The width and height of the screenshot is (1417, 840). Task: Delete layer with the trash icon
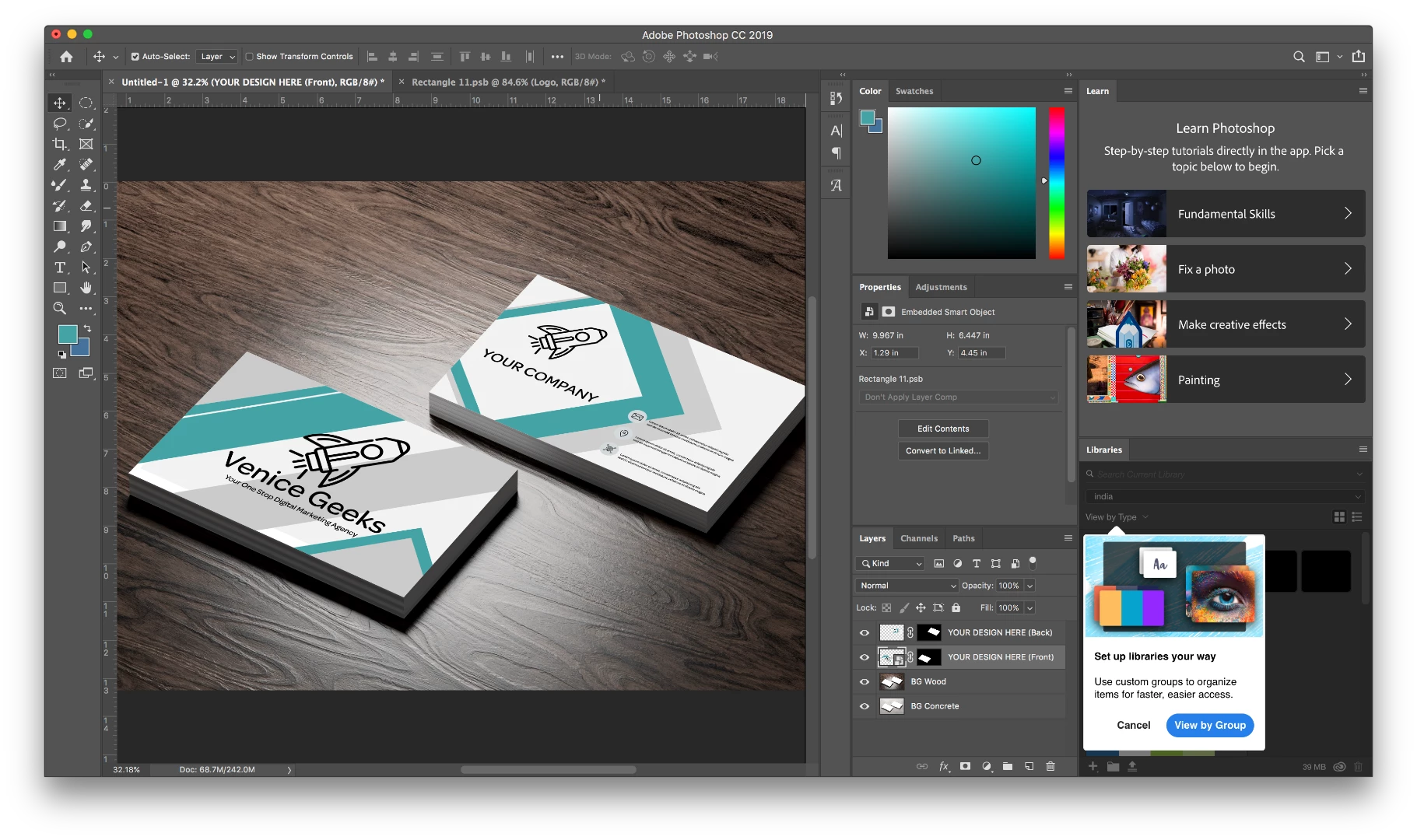click(x=1050, y=766)
